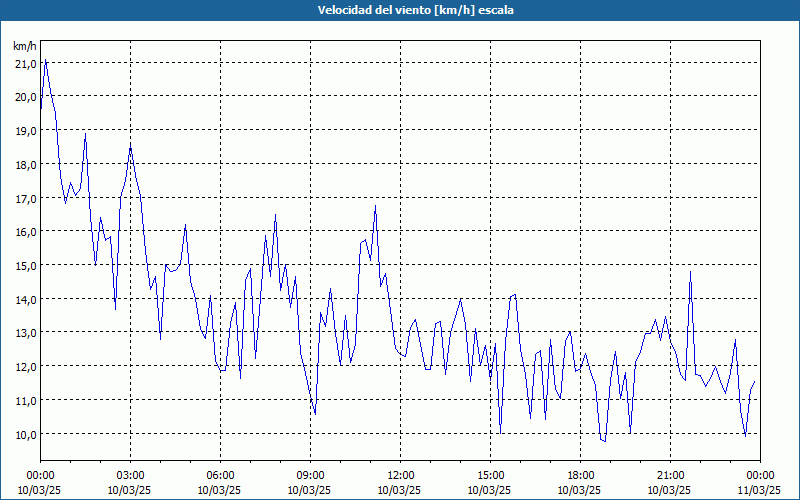The image size is (800, 500).
Task: Select the 16,0 y-axis value
Action: pos(27,232)
